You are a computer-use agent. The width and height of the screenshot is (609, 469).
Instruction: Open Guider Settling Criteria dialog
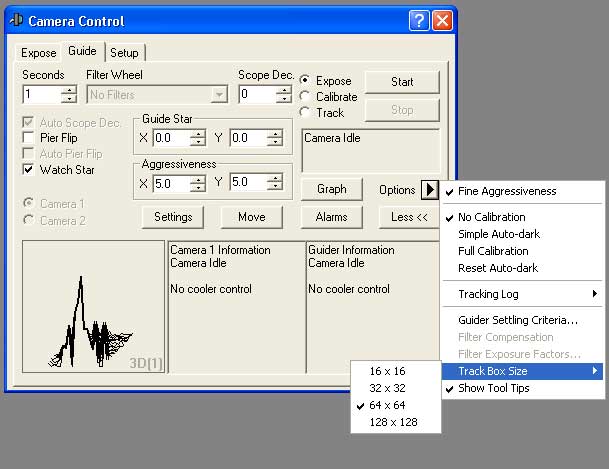(x=518, y=320)
